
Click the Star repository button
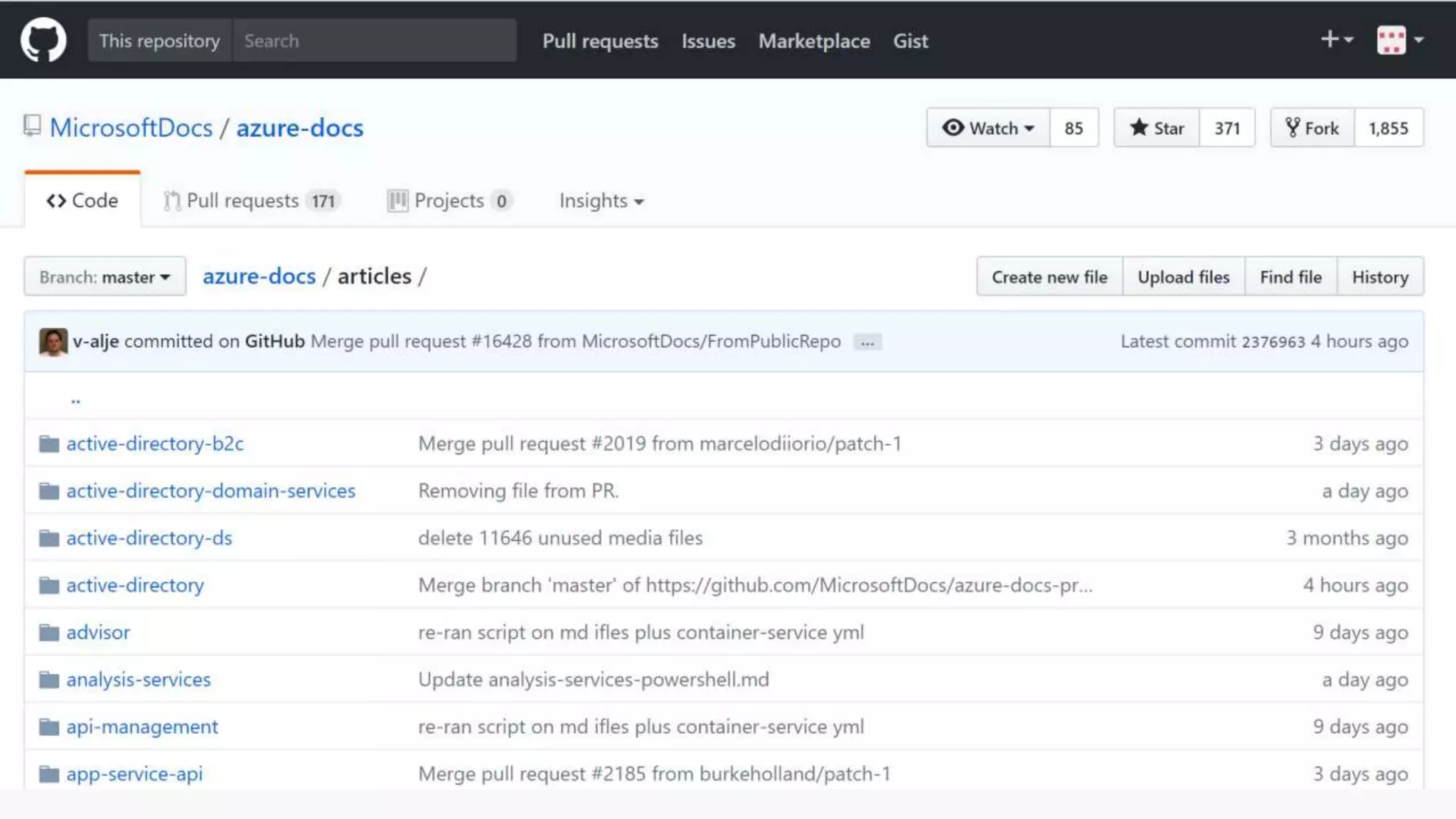click(x=1157, y=128)
